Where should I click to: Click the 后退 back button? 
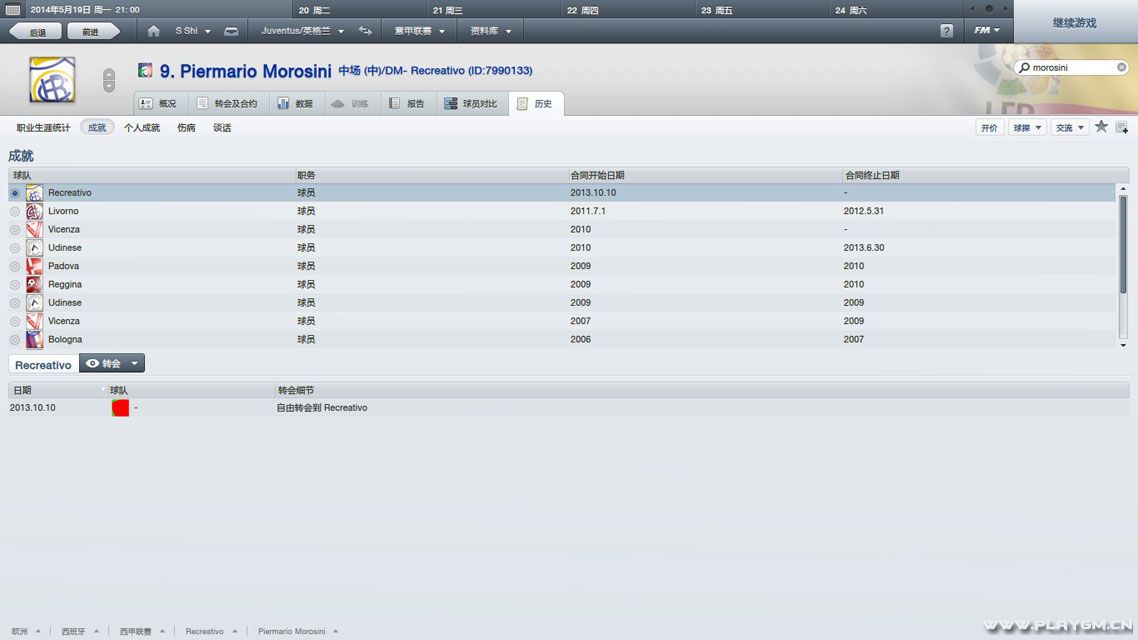[x=37, y=32]
